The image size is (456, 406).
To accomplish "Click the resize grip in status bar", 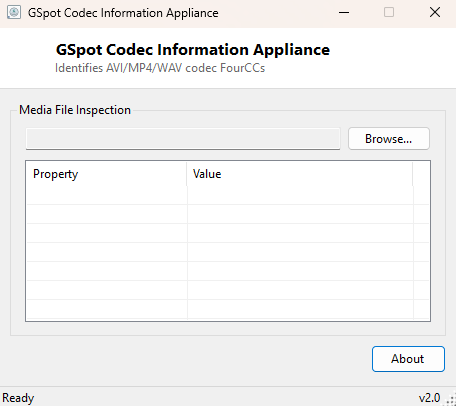I will coord(450,400).
